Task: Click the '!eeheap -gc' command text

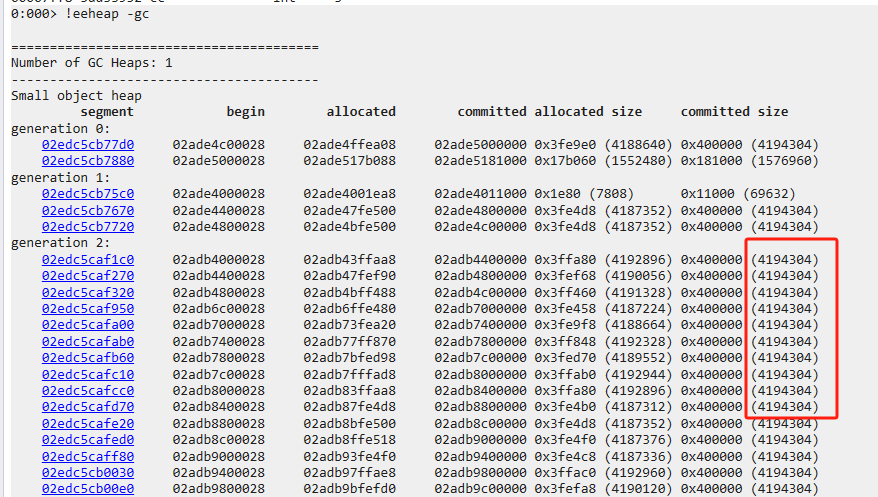Action: 108,14
